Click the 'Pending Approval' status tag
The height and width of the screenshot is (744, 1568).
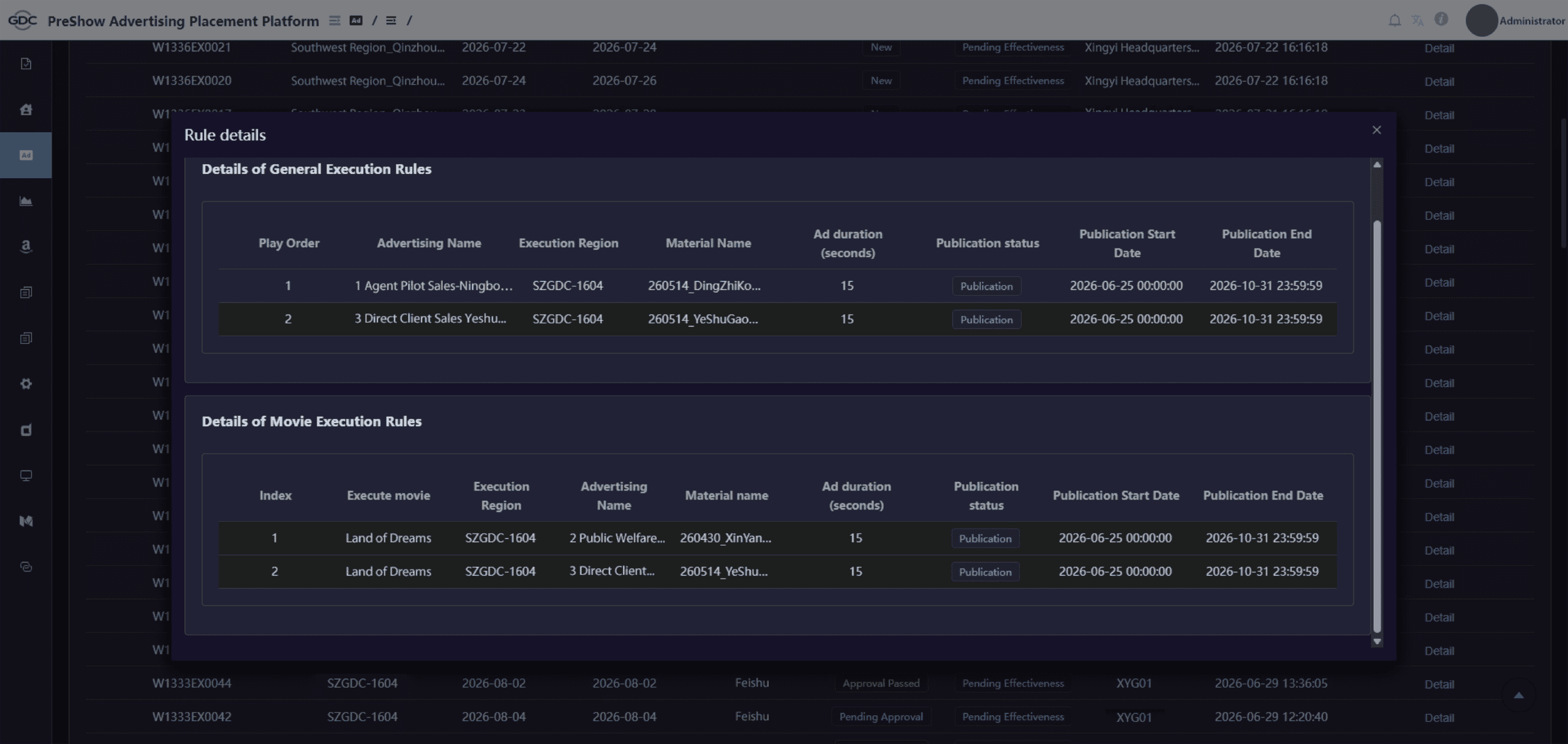click(881, 716)
